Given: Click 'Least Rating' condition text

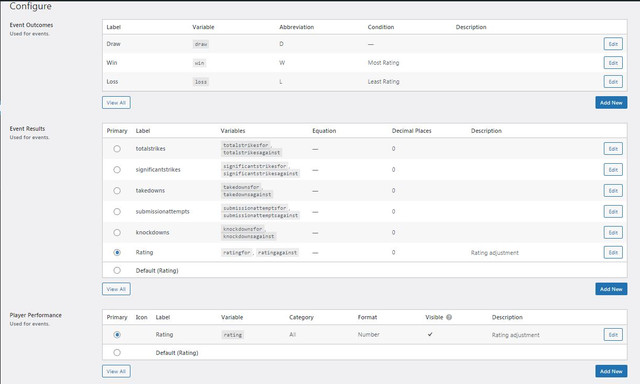Looking at the screenshot, I should click(383, 82).
